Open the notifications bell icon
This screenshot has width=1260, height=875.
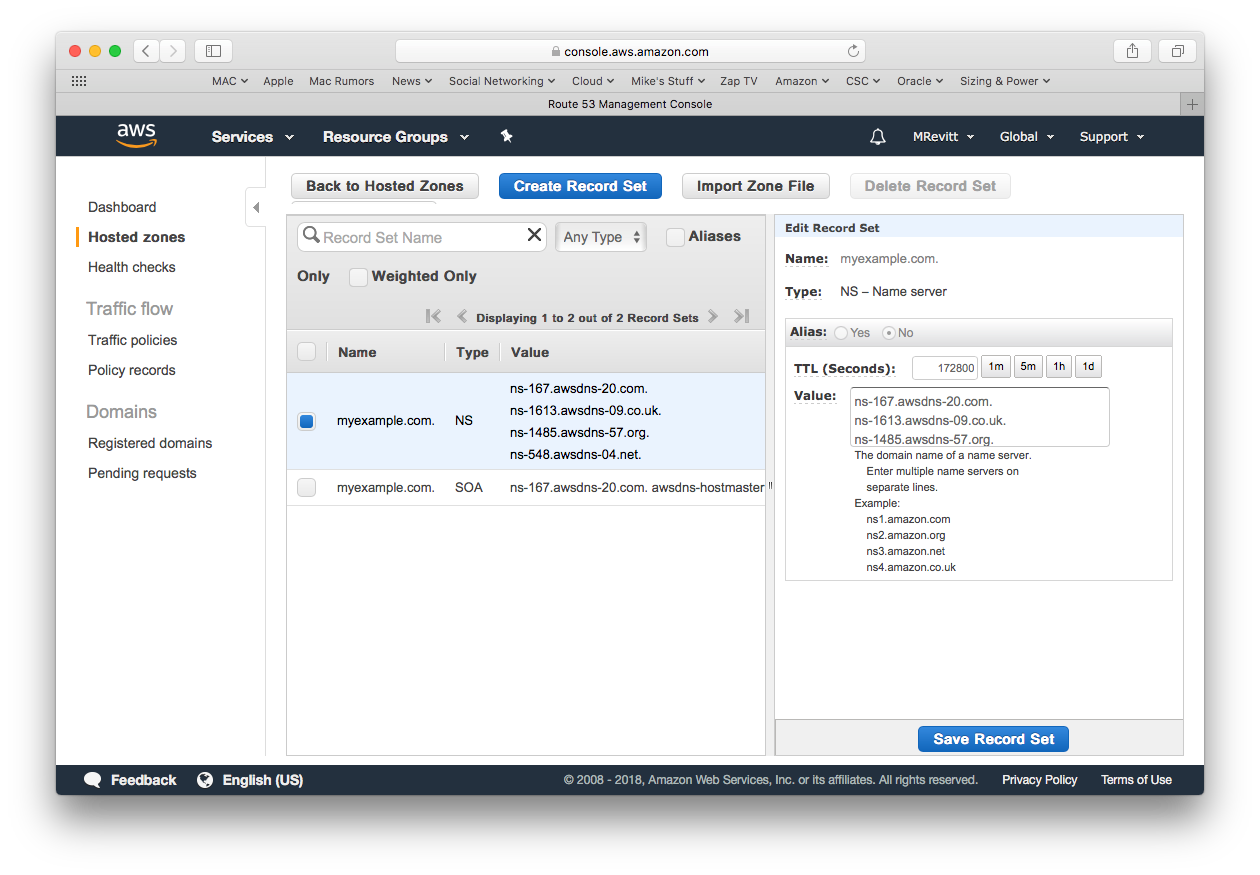click(878, 137)
